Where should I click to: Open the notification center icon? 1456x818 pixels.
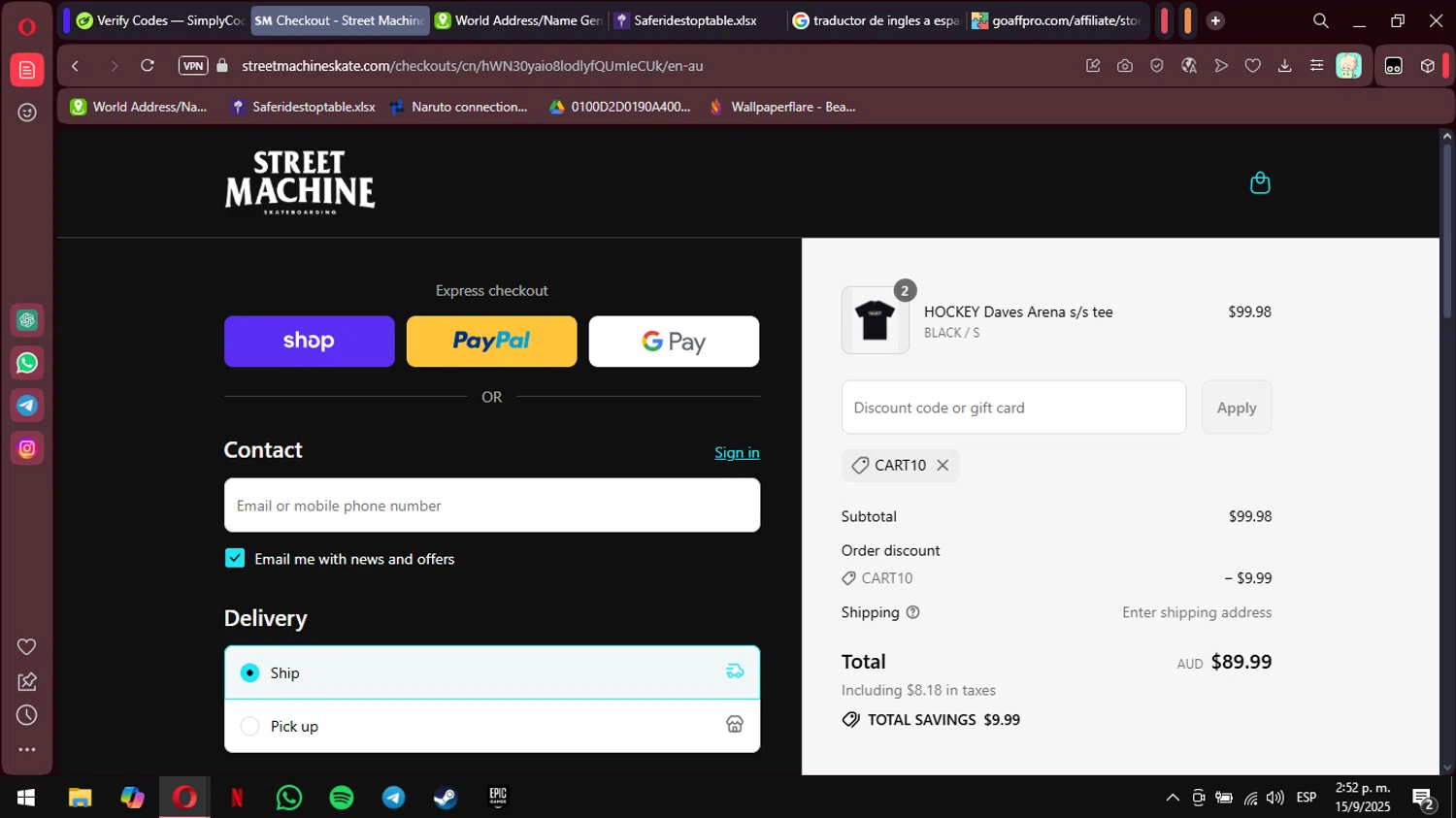click(x=1424, y=801)
